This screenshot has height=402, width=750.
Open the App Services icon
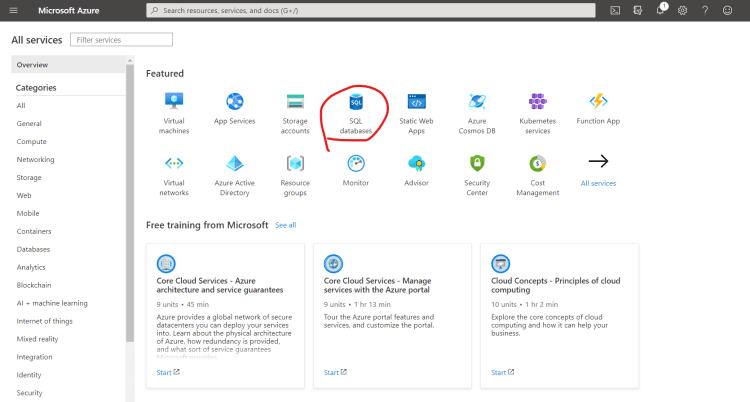point(234,101)
